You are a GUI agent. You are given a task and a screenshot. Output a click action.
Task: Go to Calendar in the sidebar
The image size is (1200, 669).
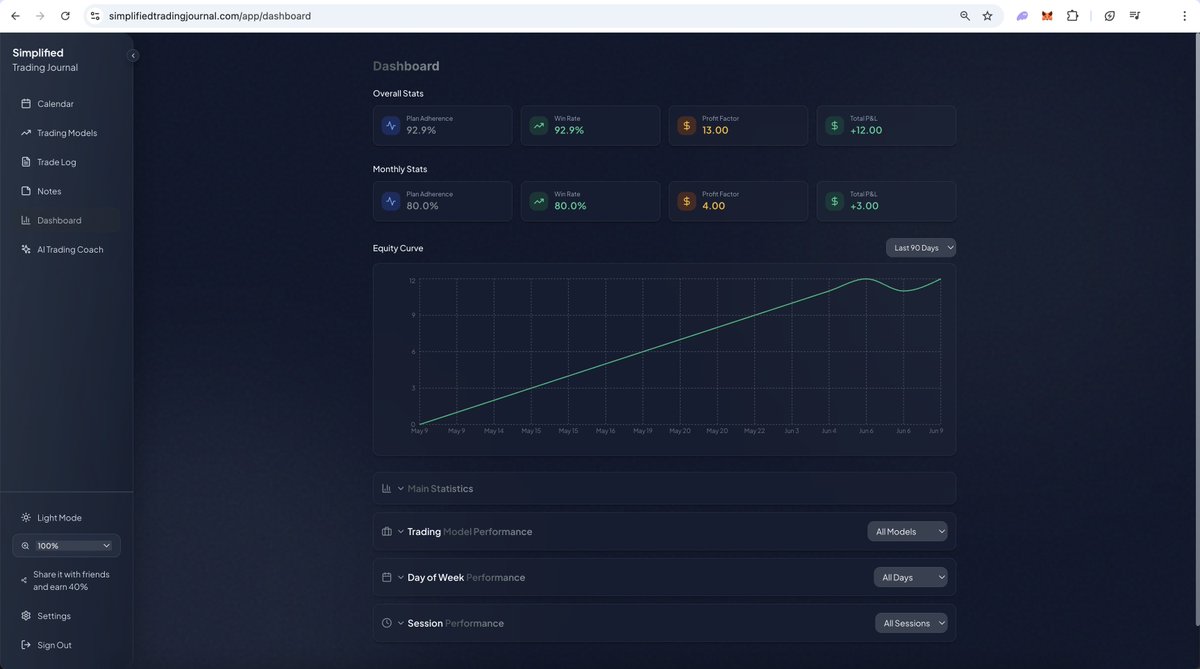point(66,104)
